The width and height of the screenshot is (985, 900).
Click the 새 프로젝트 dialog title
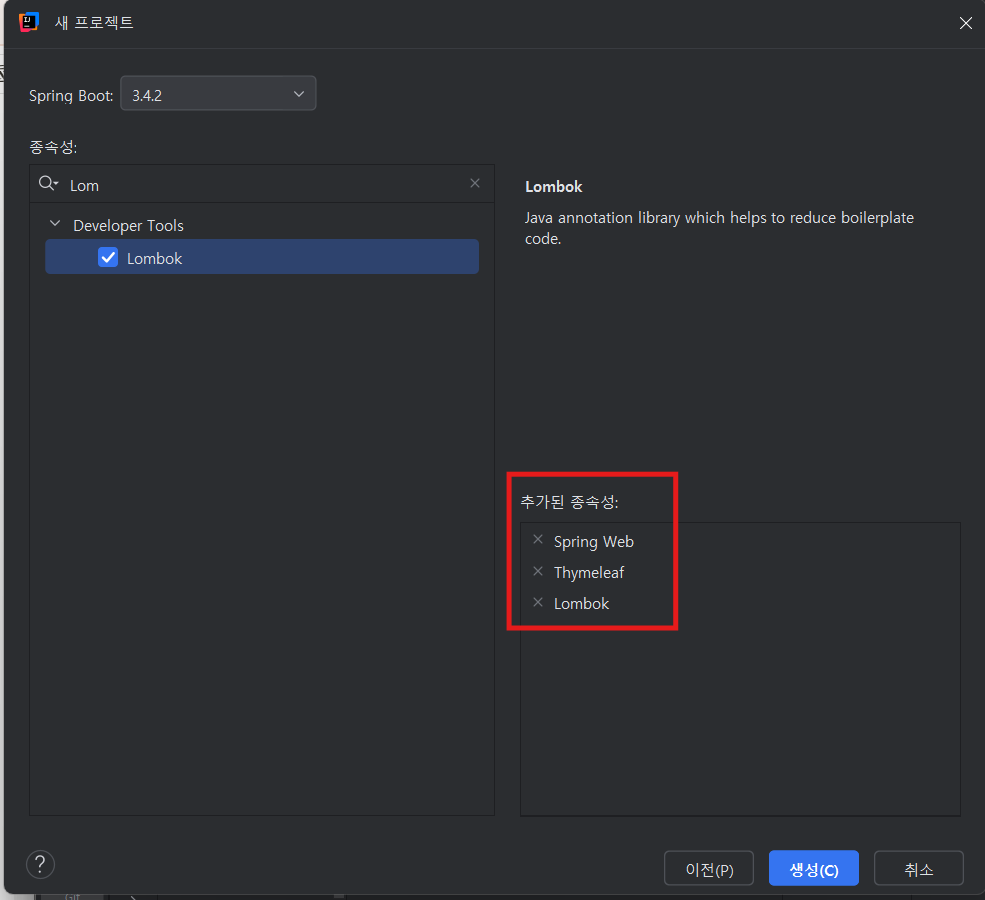tap(94, 23)
